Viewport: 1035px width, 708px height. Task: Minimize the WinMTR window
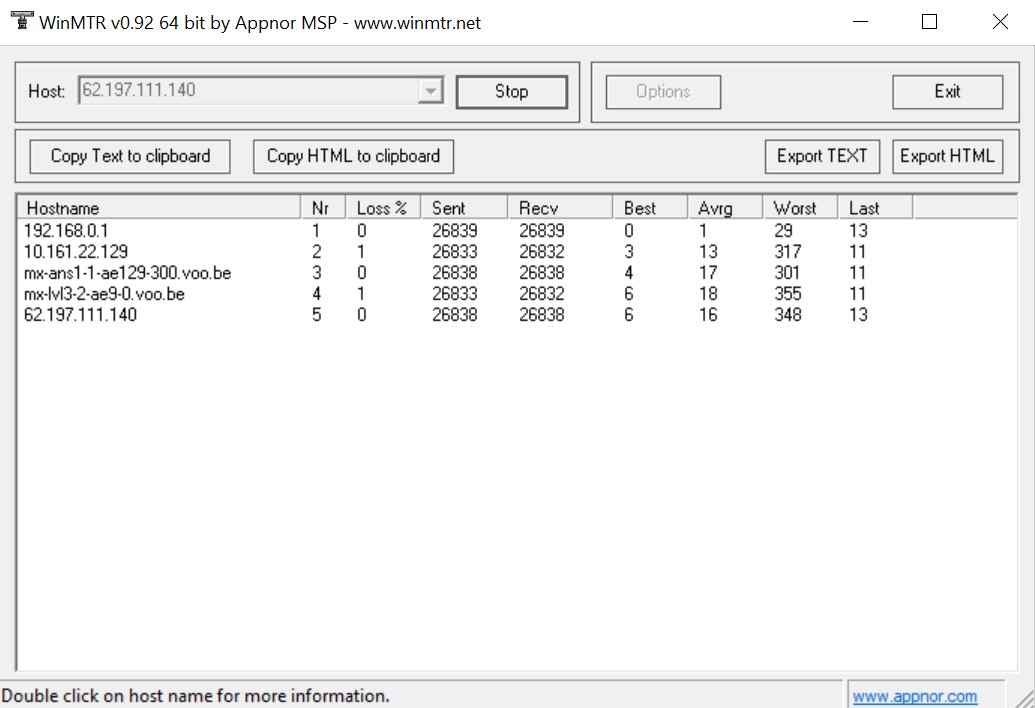pyautogui.click(x=860, y=22)
